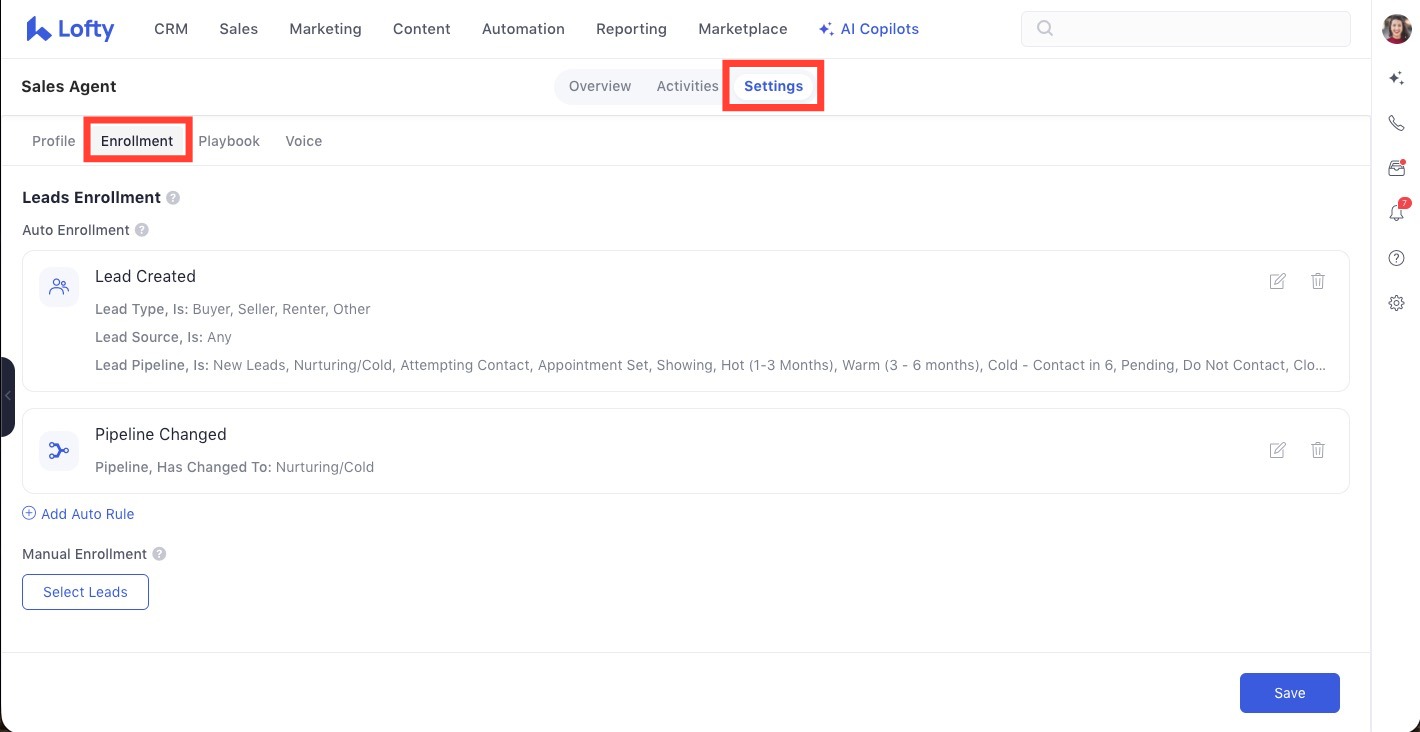Open the Marketing menu
Image resolution: width=1420 pixels, height=732 pixels.
pos(325,28)
